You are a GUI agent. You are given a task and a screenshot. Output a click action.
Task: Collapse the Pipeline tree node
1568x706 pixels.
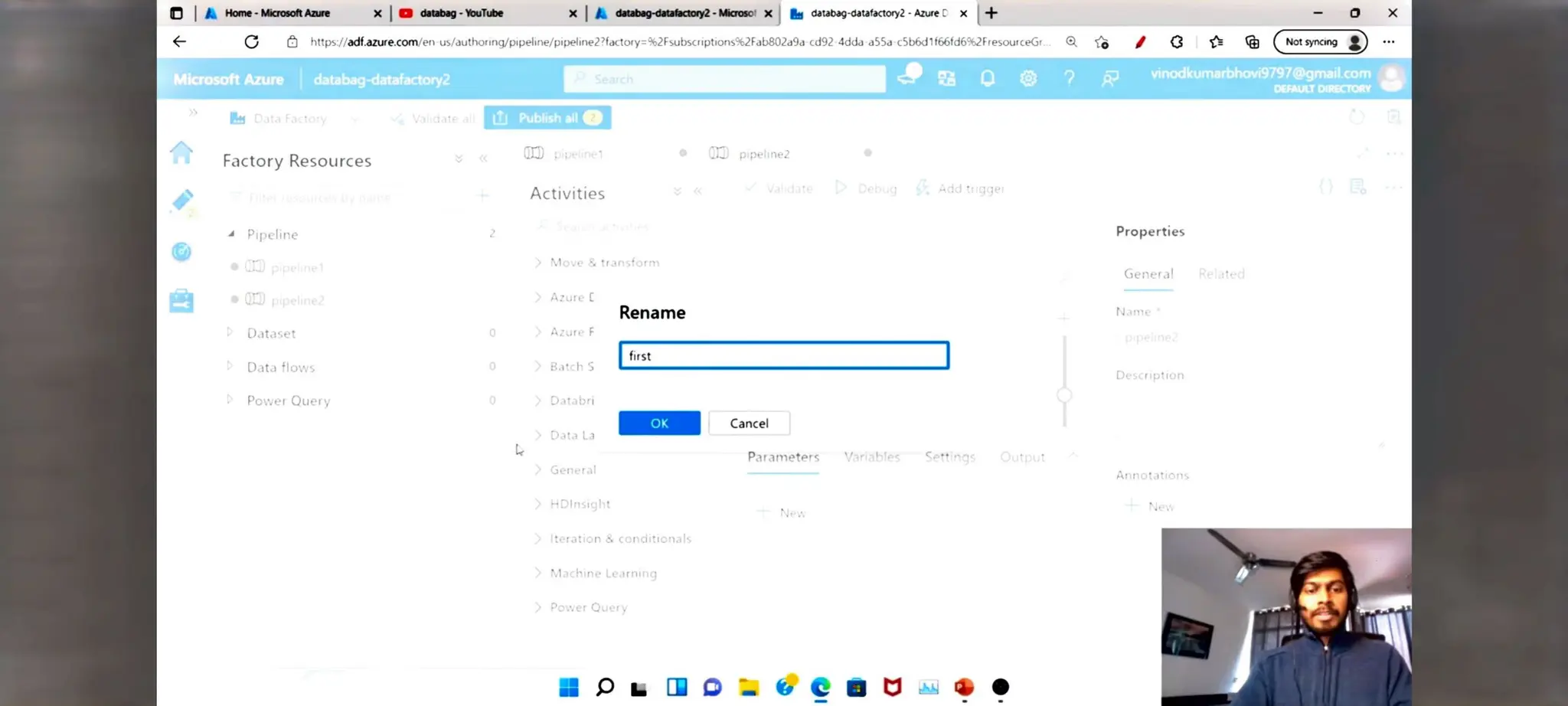click(231, 234)
